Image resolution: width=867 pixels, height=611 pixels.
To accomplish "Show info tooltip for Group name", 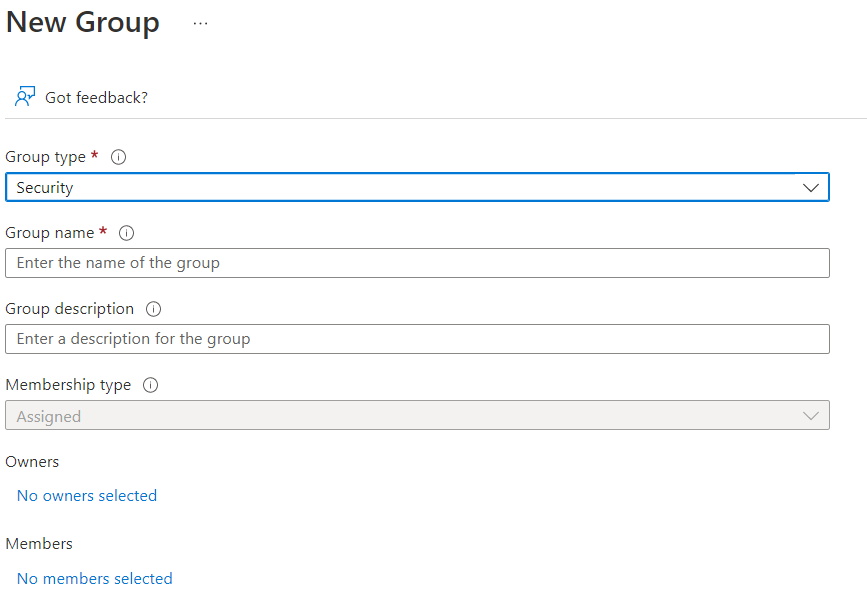I will pos(127,233).
